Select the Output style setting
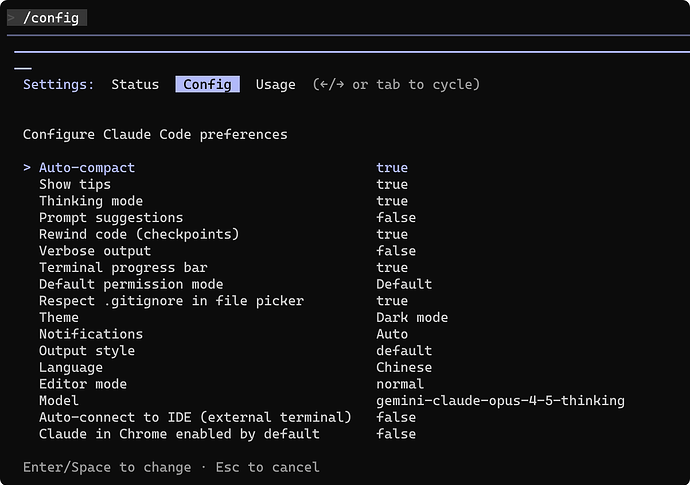The height and width of the screenshot is (485, 690). coord(87,351)
